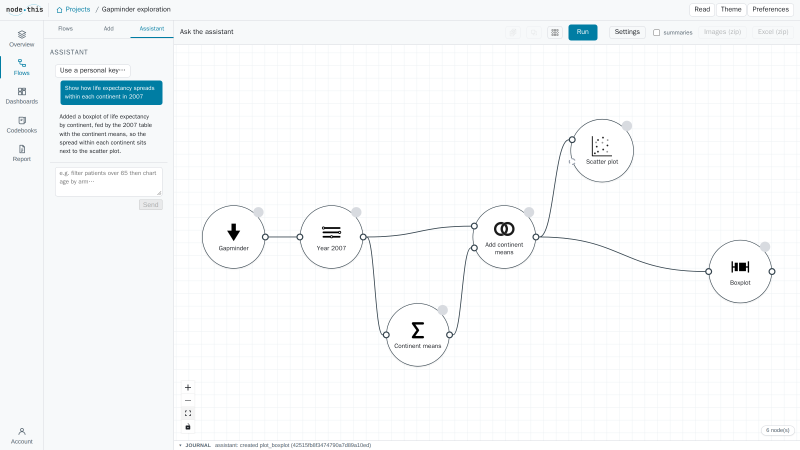Screen dimensions: 800x450
Task: Switch to the Add tab
Action: [x=109, y=29]
